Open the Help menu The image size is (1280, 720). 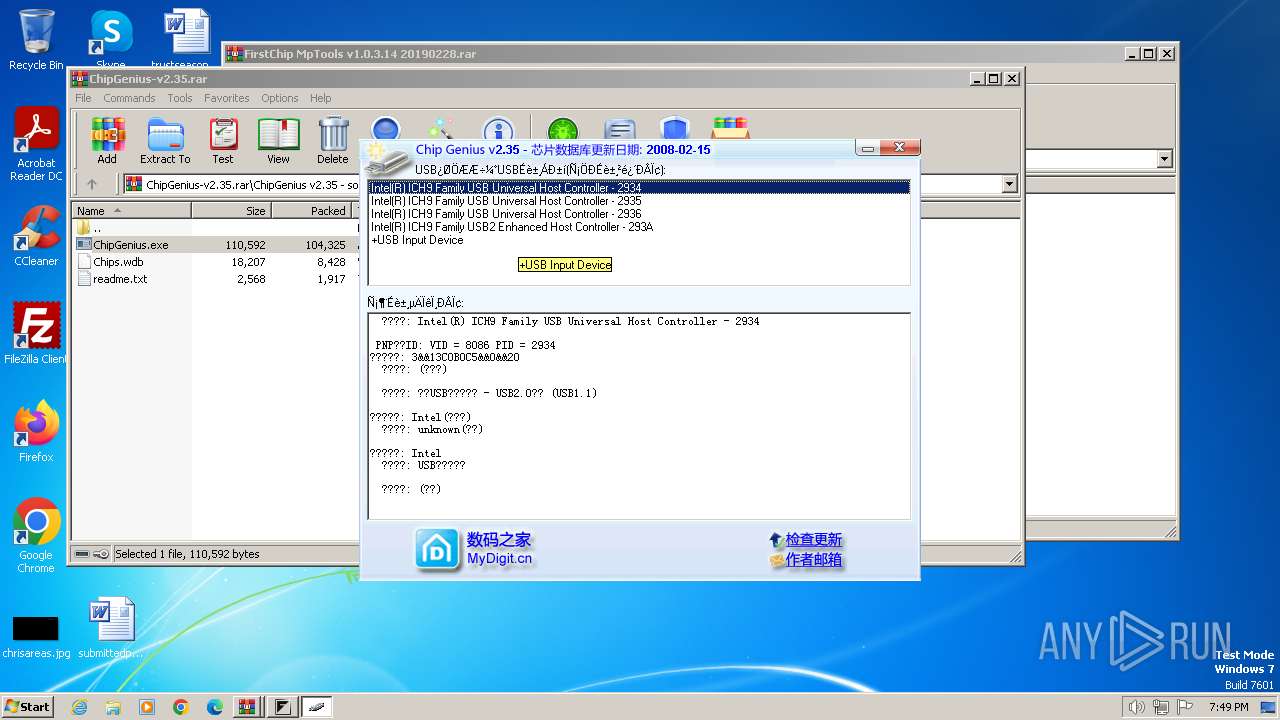[x=321, y=98]
